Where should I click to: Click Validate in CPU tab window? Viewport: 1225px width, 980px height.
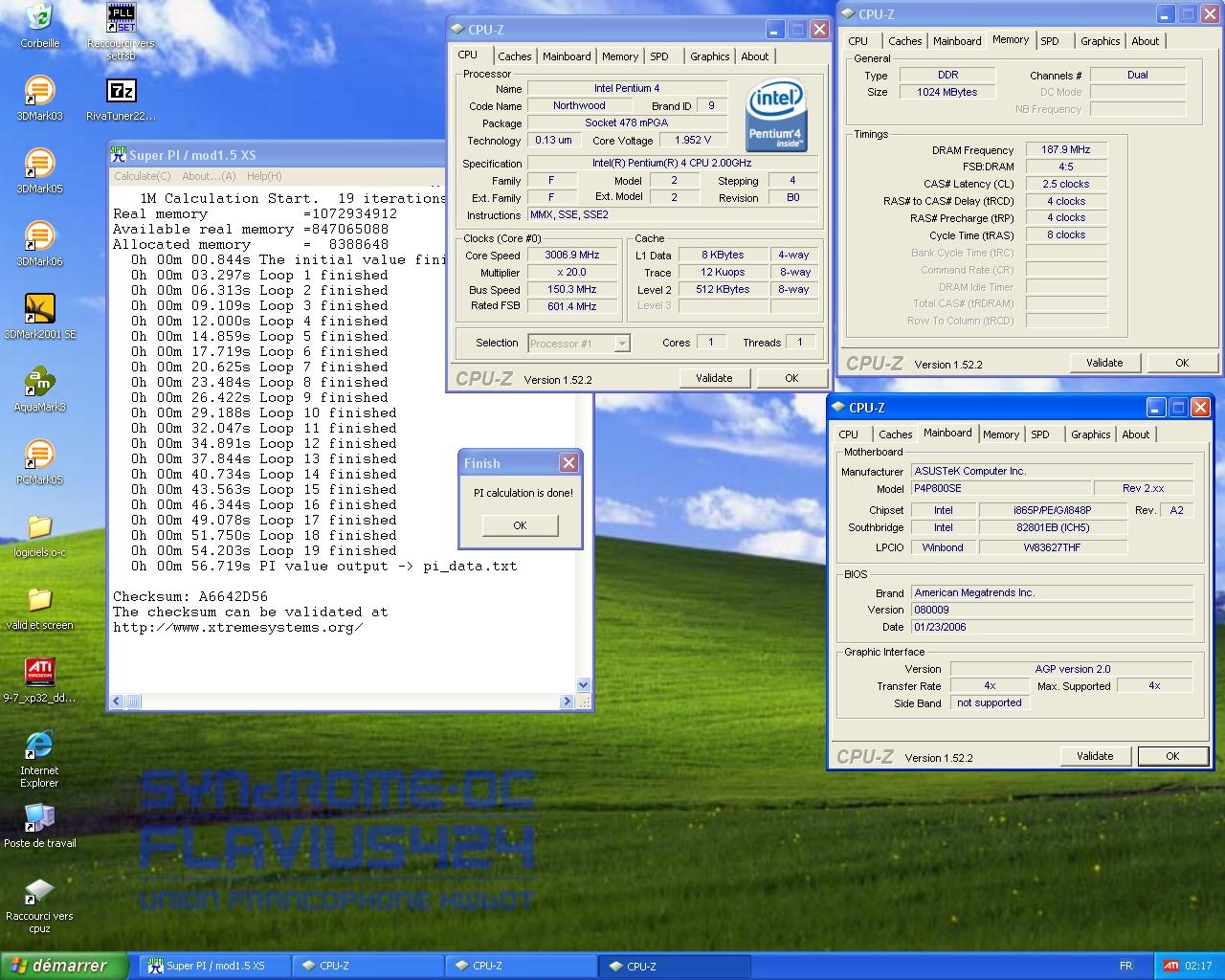714,378
